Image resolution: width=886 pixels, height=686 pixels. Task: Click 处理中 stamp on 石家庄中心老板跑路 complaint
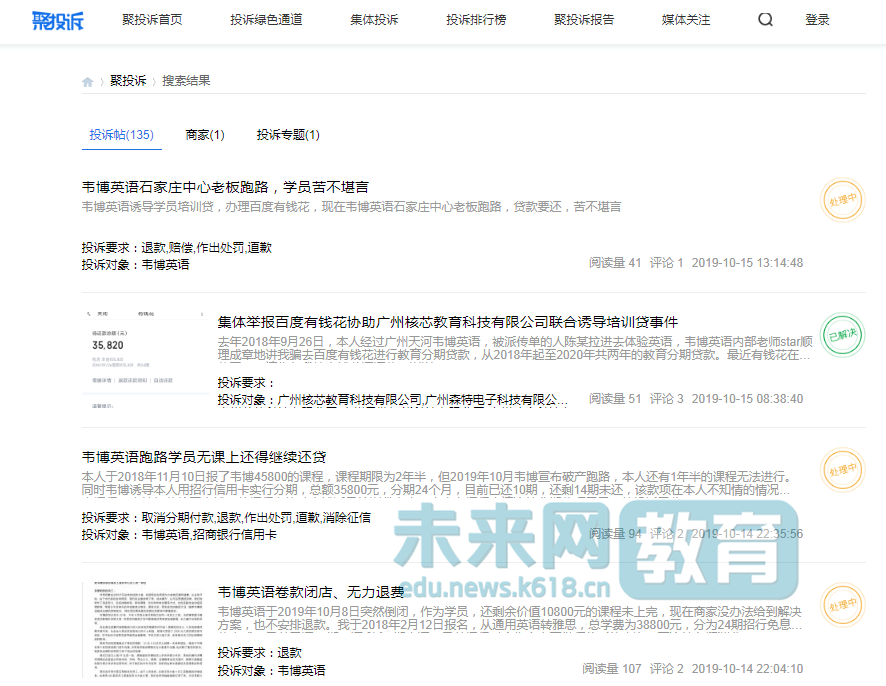(842, 200)
